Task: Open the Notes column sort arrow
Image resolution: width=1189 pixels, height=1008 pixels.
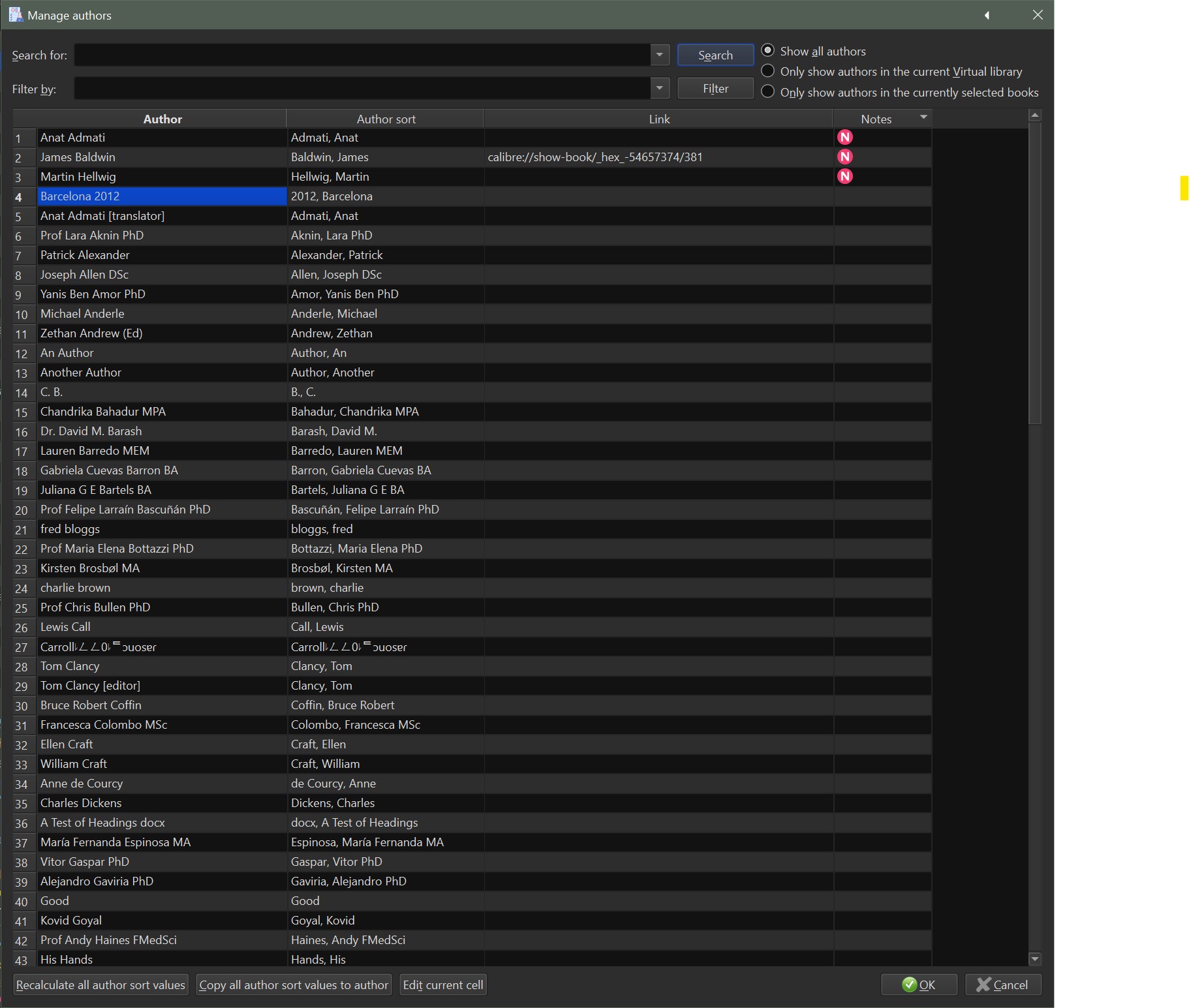Action: (x=923, y=117)
